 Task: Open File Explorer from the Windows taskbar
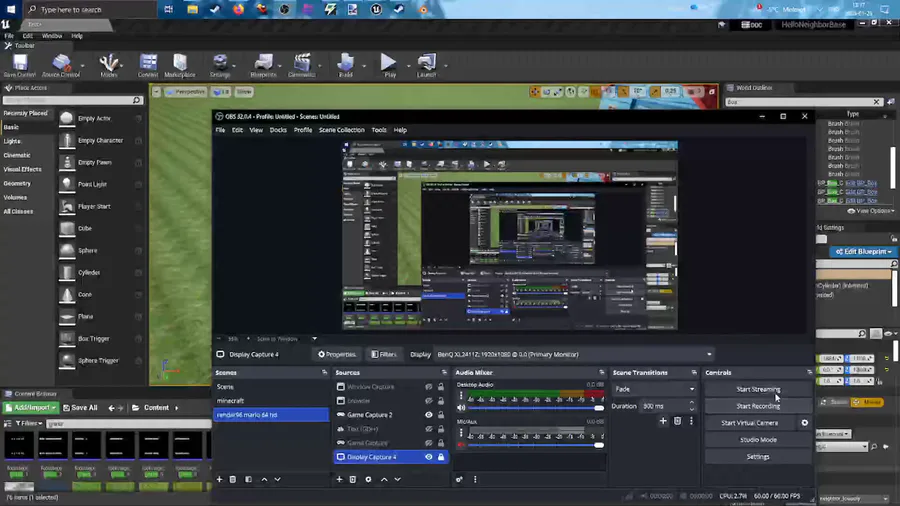tap(192, 9)
